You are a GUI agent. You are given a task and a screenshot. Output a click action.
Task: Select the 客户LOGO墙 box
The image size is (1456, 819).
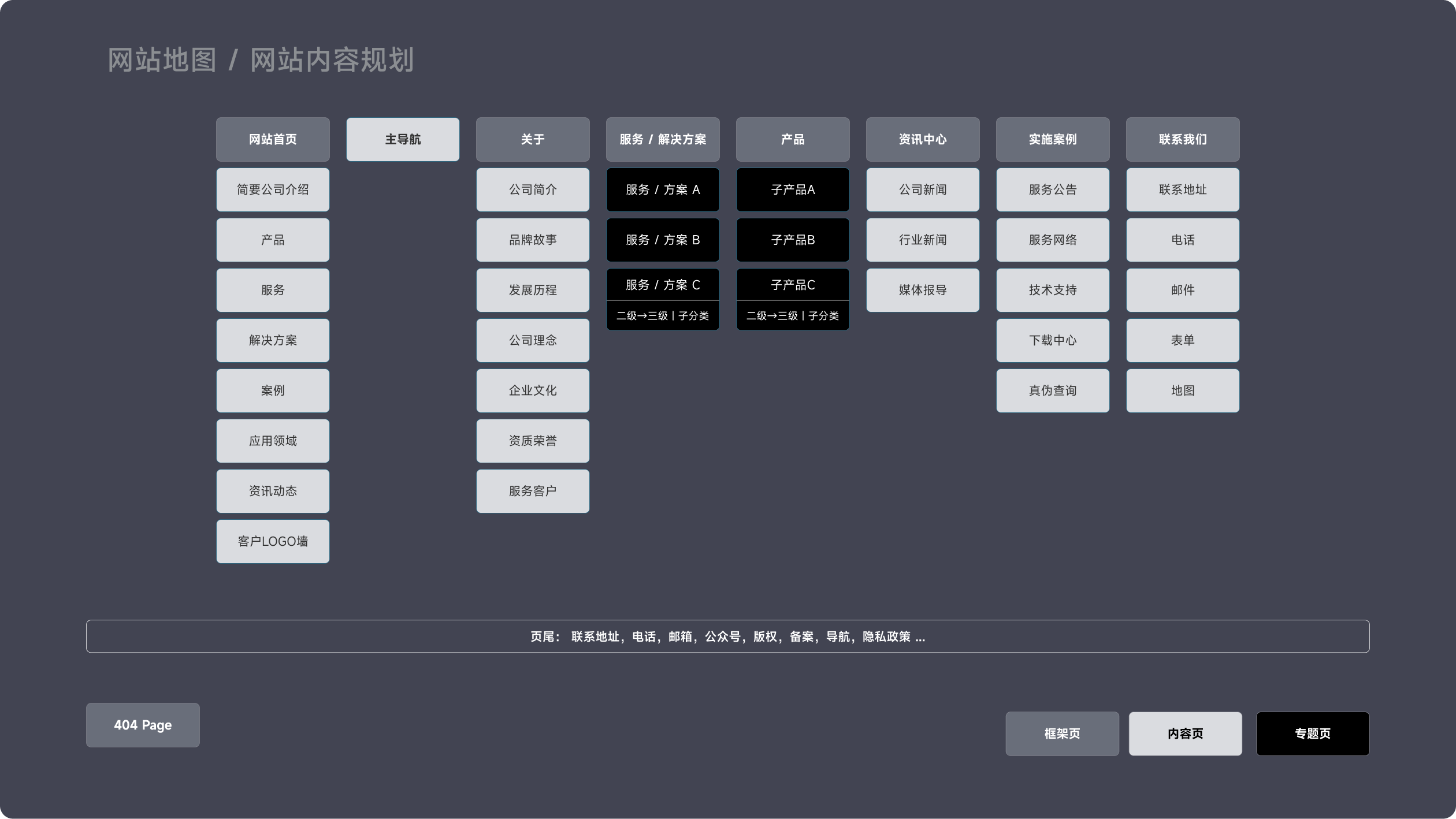point(273,541)
